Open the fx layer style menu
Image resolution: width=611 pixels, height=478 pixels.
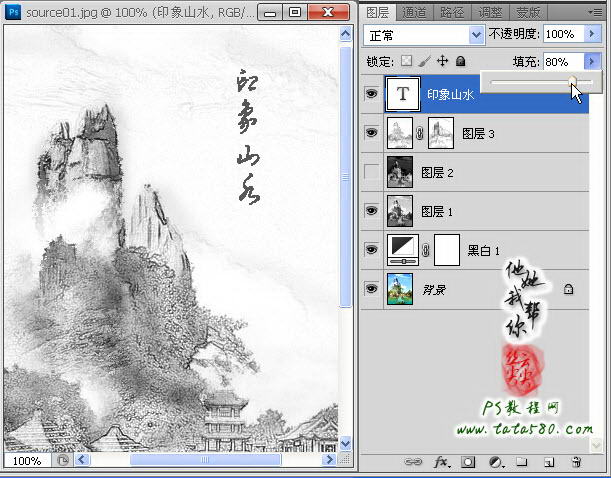[x=441, y=462]
